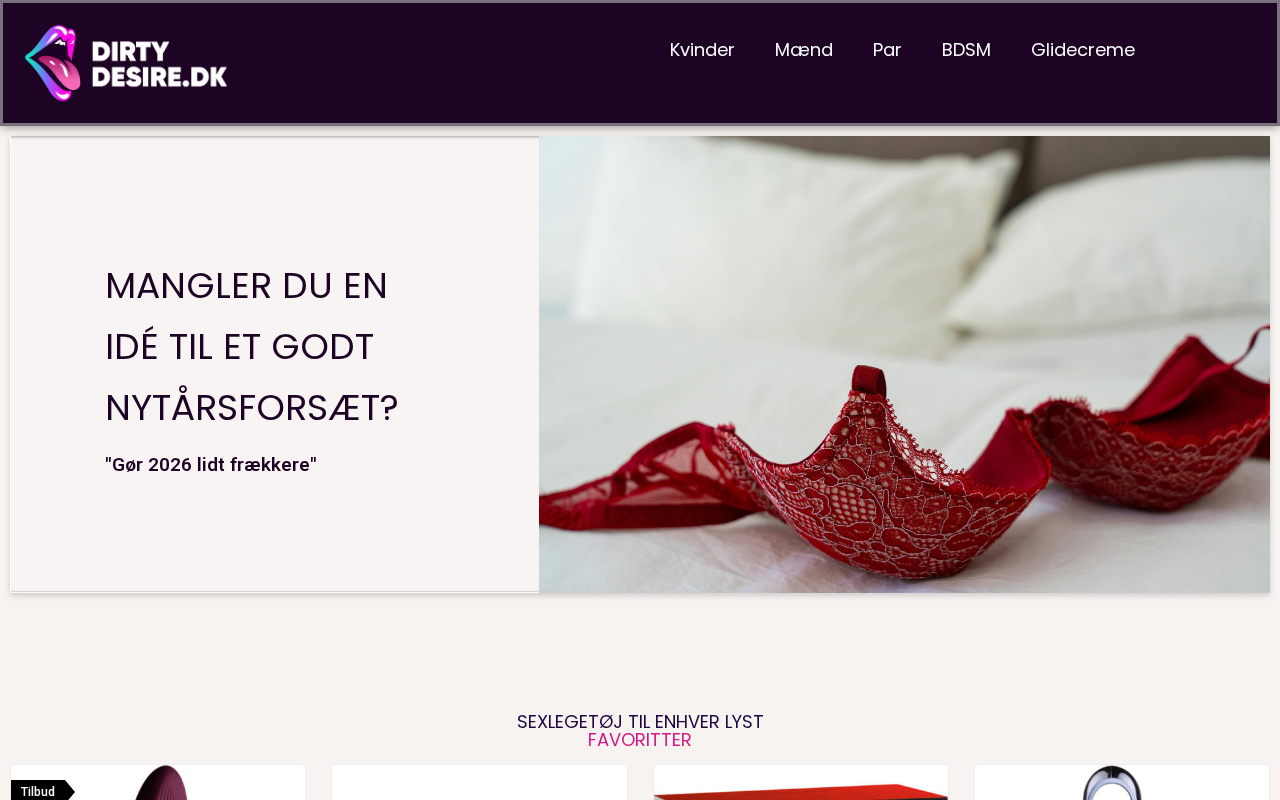Open the Kvinder menu
Image resolution: width=1280 pixels, height=800 pixels.
pos(702,50)
